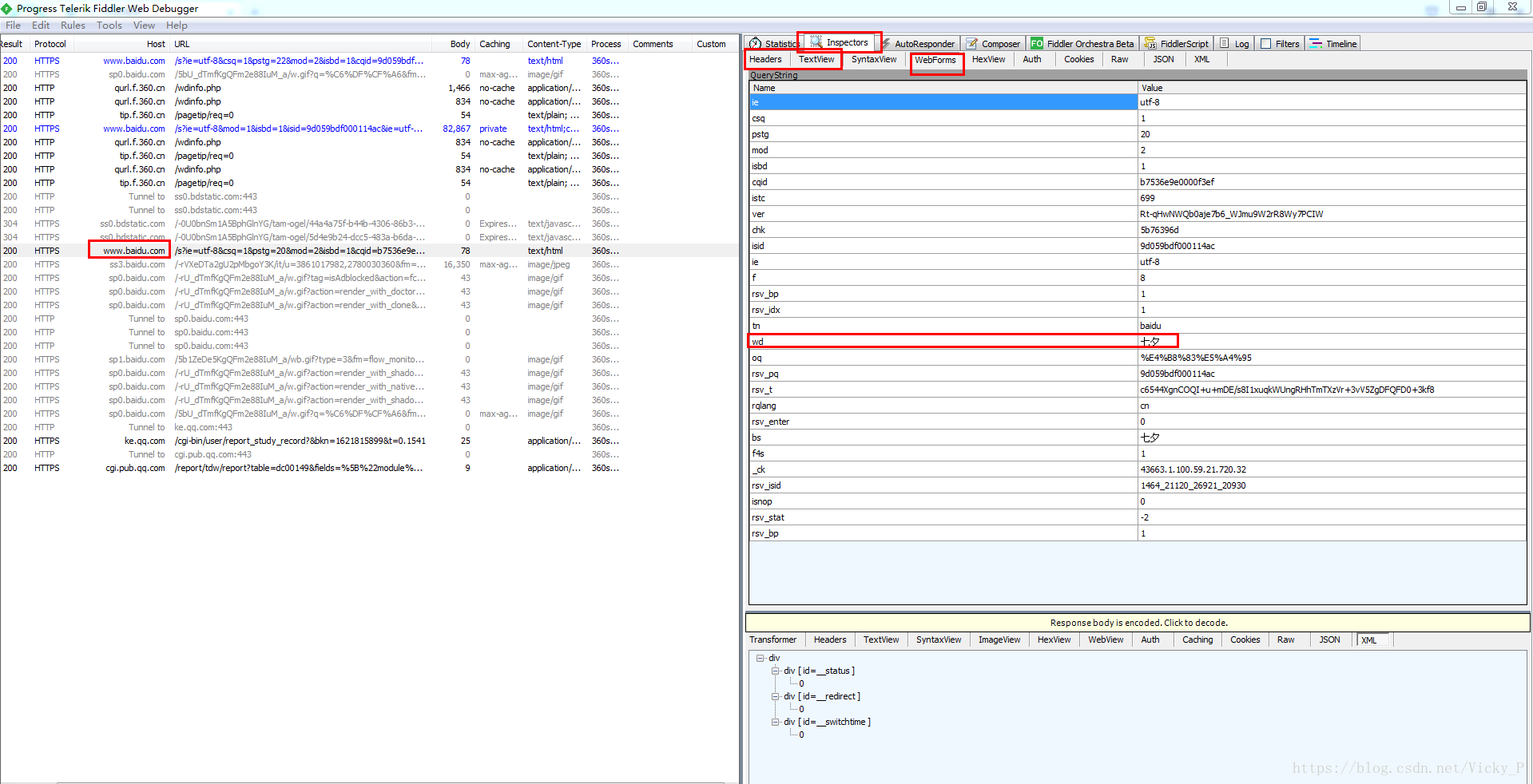This screenshot has width=1533, height=784.
Task: Click the Statistics clock icon
Action: click(756, 44)
